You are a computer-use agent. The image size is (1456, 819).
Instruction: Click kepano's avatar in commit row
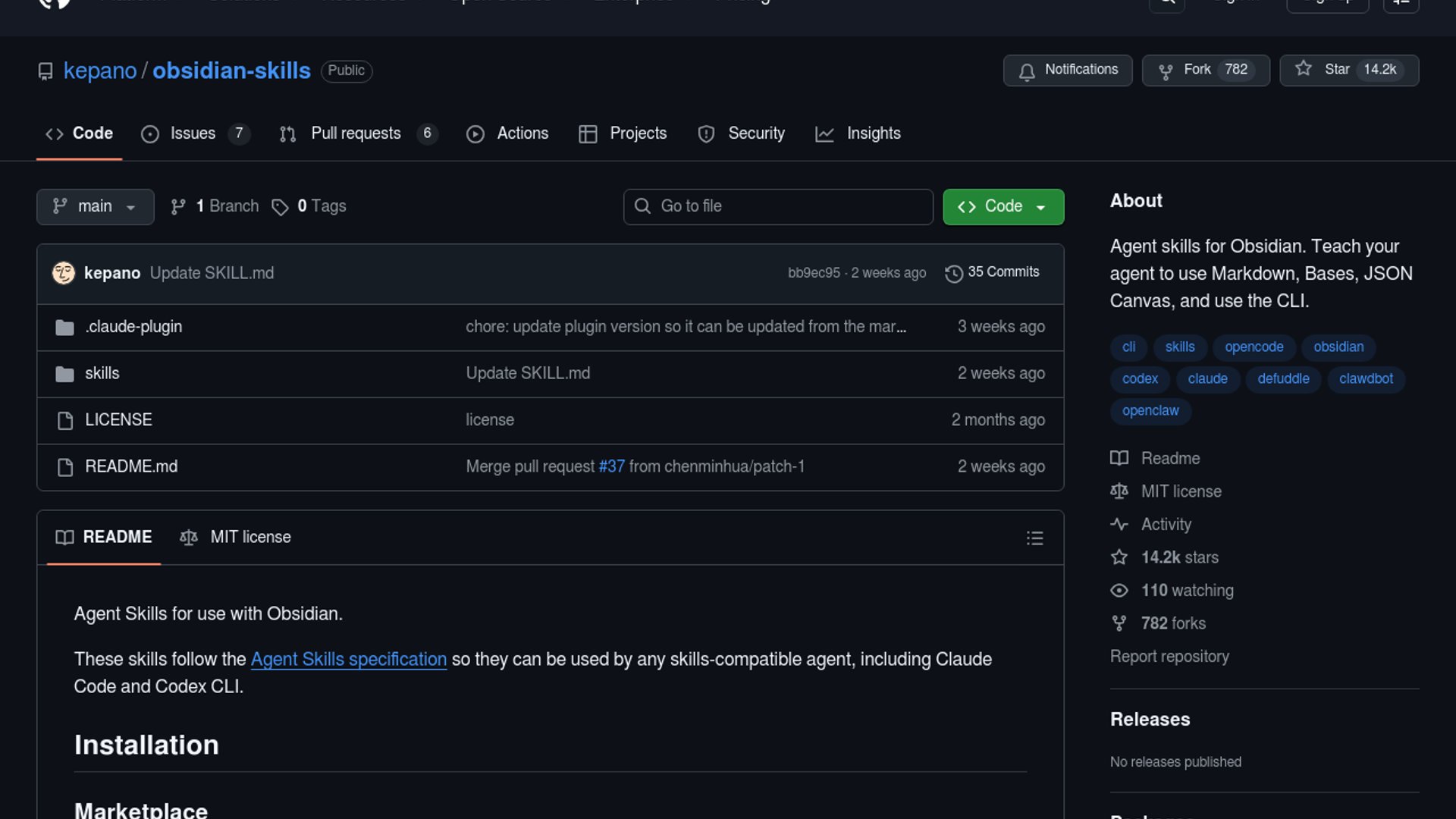point(64,273)
